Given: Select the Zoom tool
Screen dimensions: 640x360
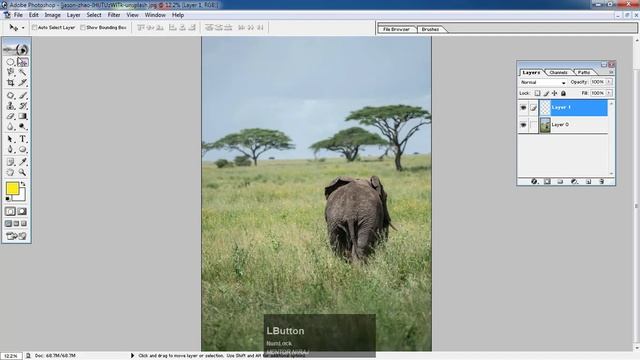Looking at the screenshot, I should pos(22,172).
